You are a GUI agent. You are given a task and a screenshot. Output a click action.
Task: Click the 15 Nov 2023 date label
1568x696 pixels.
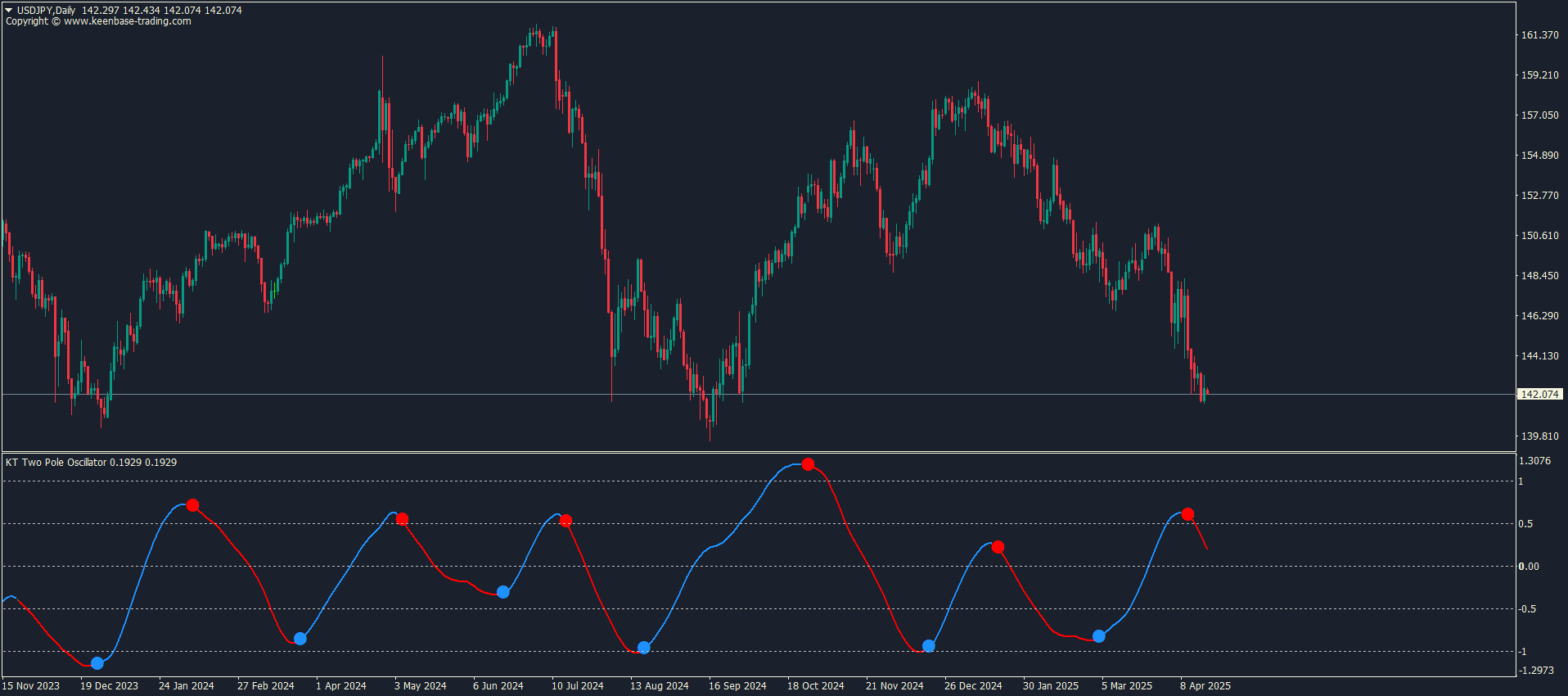[x=31, y=686]
